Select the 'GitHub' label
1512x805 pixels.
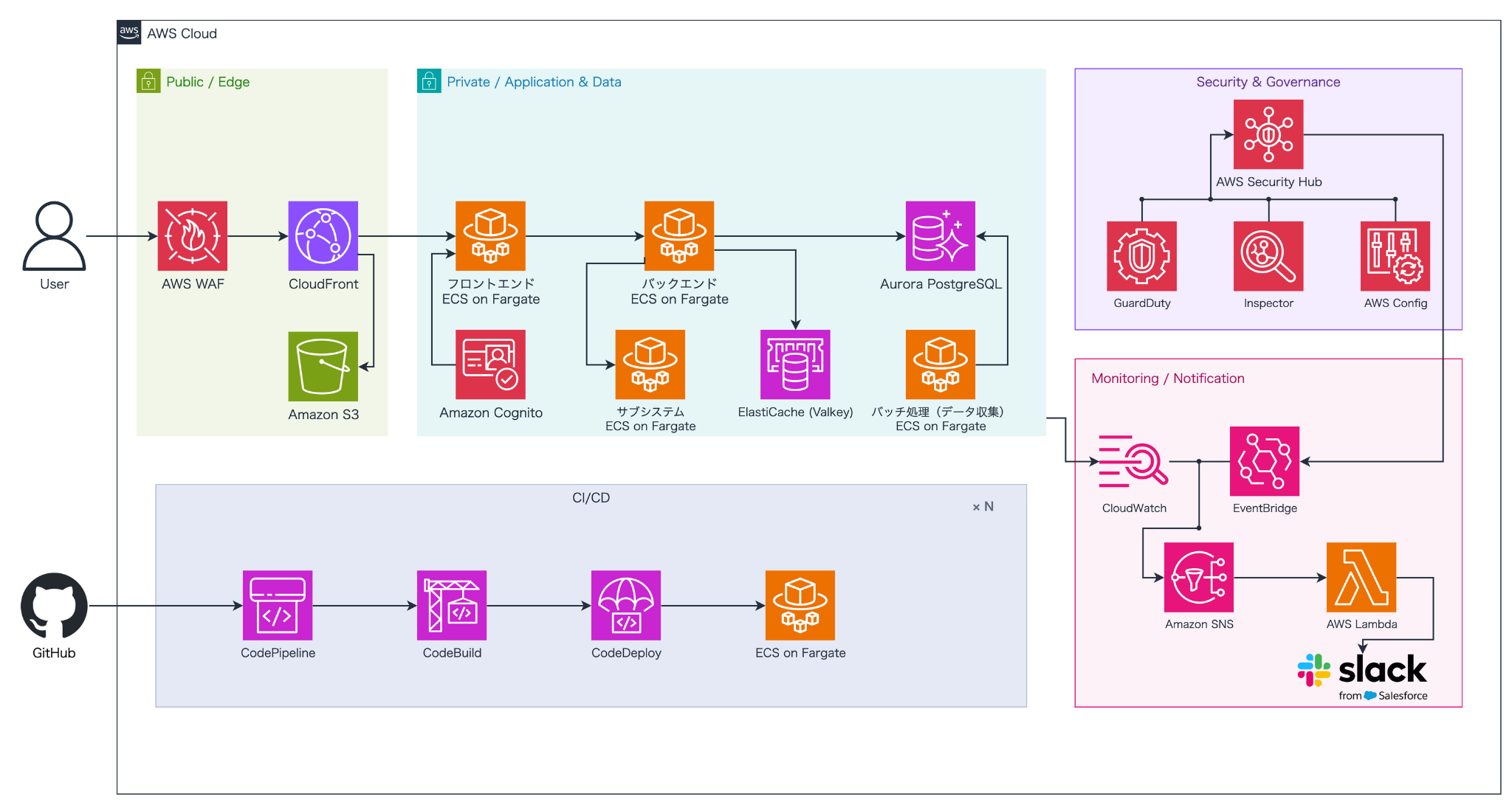[x=54, y=653]
